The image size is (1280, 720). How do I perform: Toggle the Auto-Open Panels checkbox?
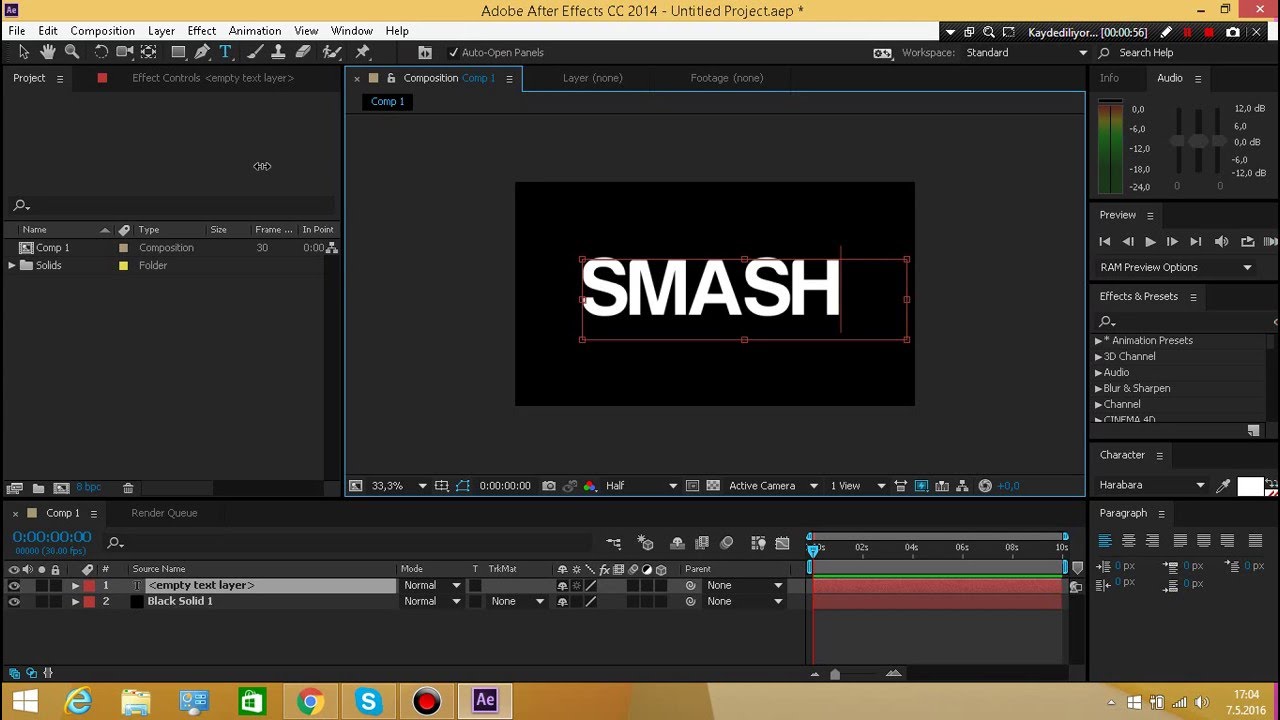click(x=453, y=52)
